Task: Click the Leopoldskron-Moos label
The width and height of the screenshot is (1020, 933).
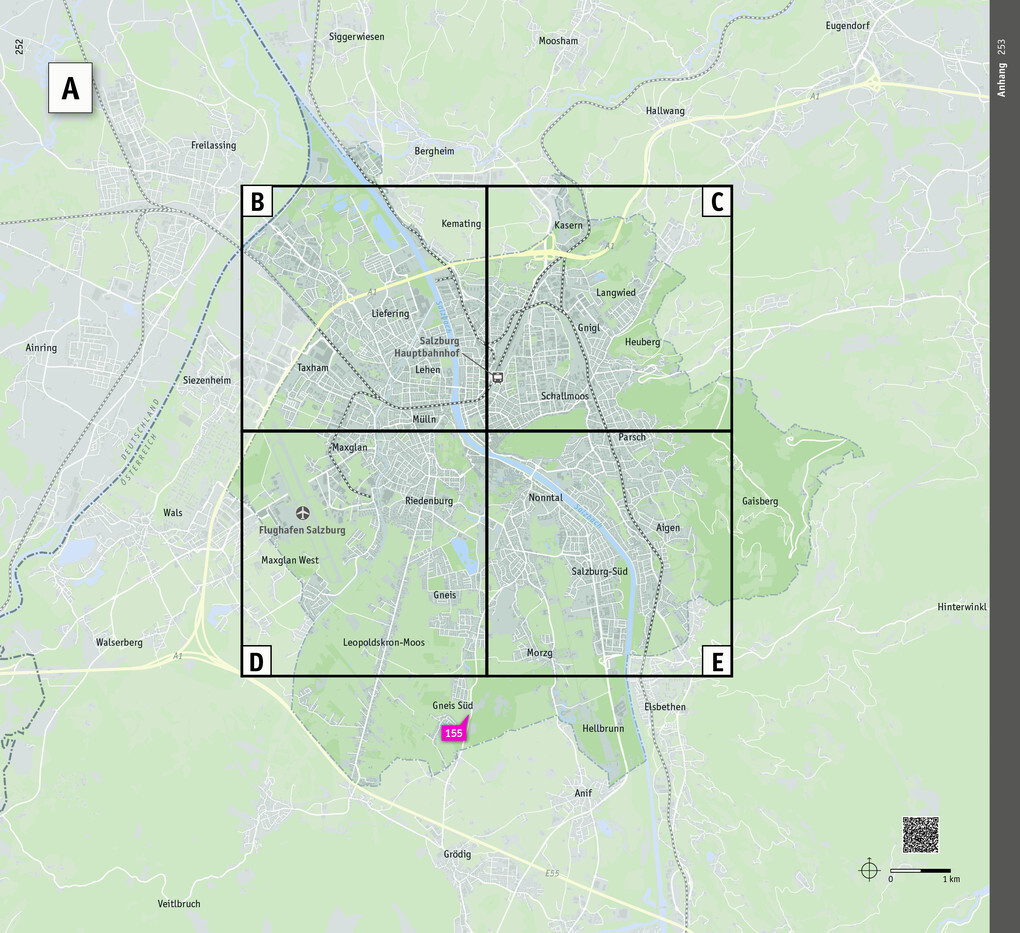Action: point(384,642)
